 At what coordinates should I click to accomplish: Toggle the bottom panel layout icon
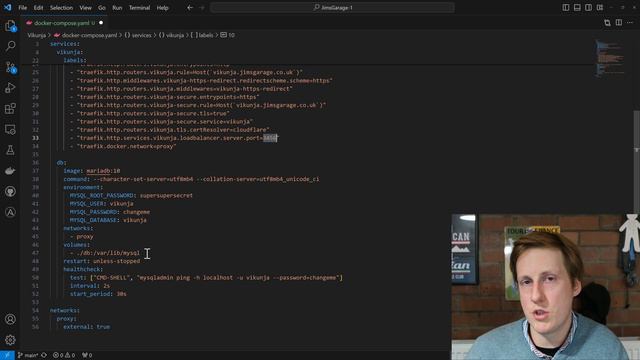coord(577,7)
